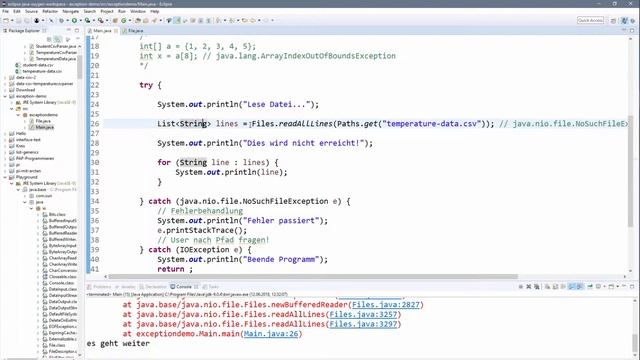Image resolution: width=640 pixels, height=360 pixels.
Task: Expand the Hello project
Action: (5, 133)
